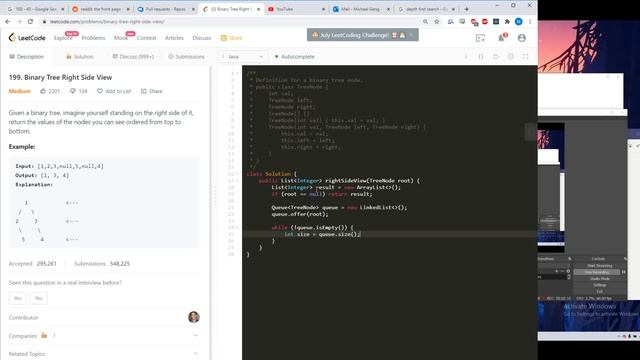Image resolution: width=640 pixels, height=360 pixels.
Task: Open the Mock menu item
Action: 120,38
